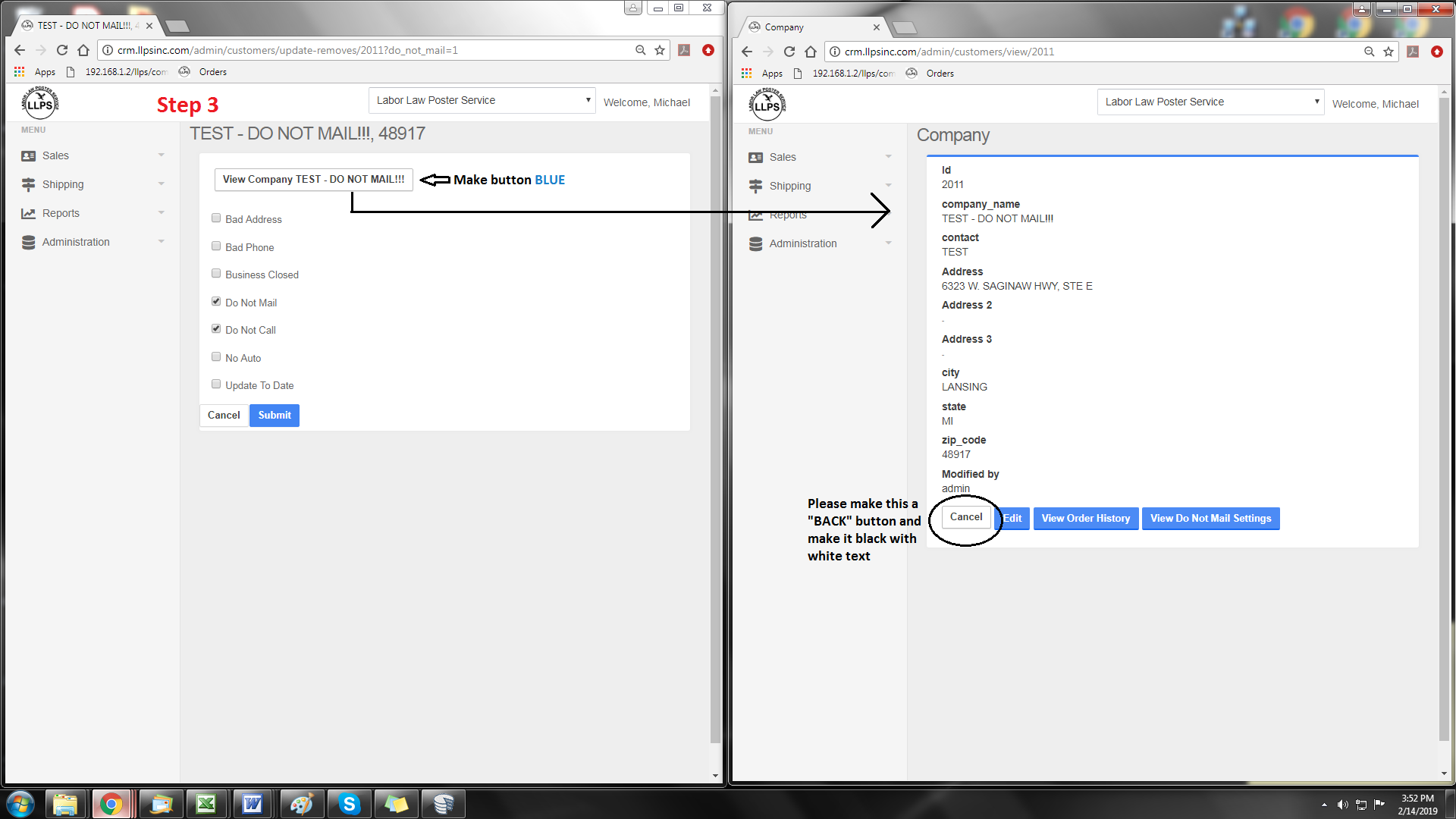1456x819 pixels.
Task: Enable the Update To Date checkbox
Action: 216,384
